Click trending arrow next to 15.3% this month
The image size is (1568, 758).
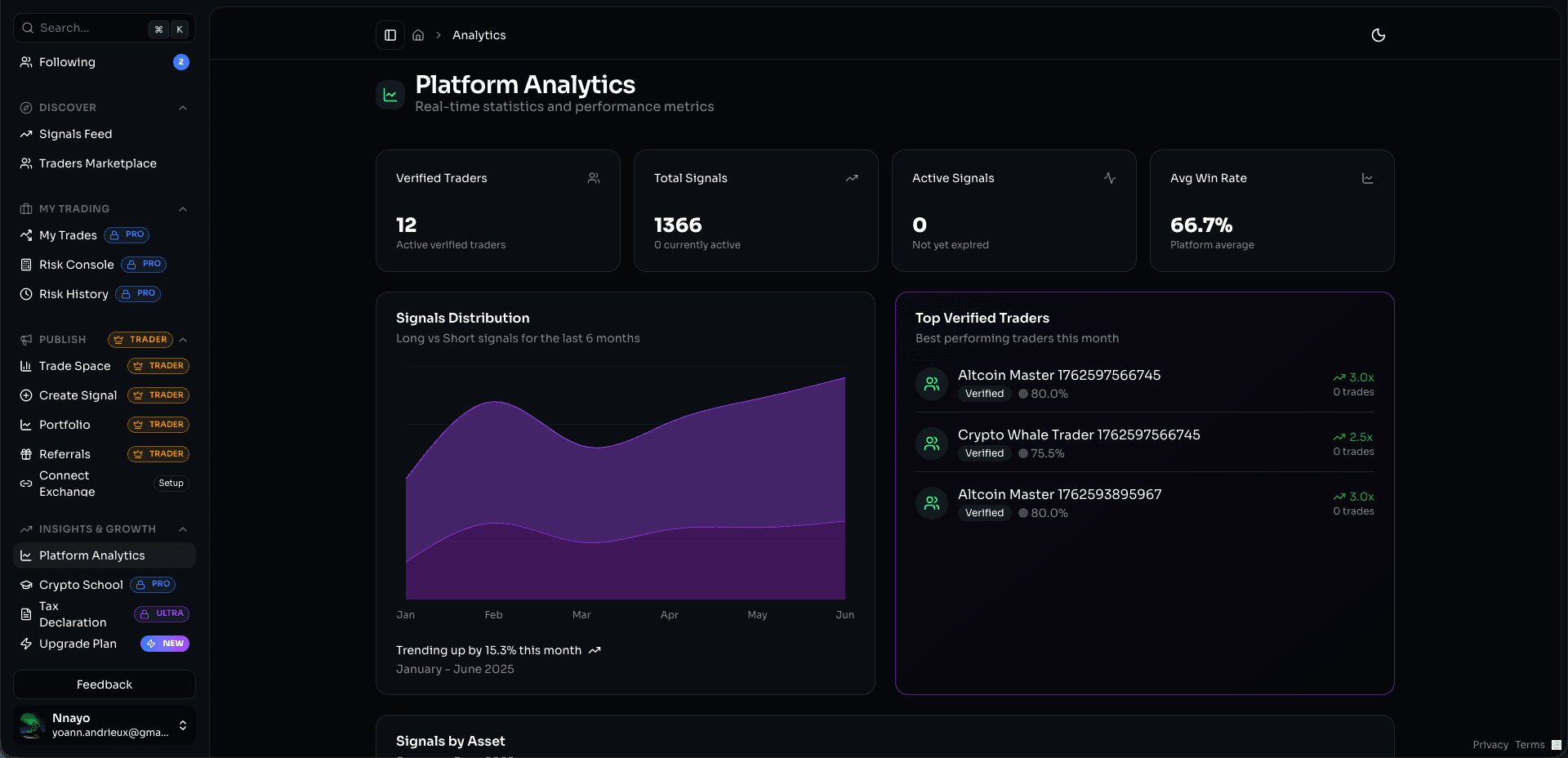595,650
